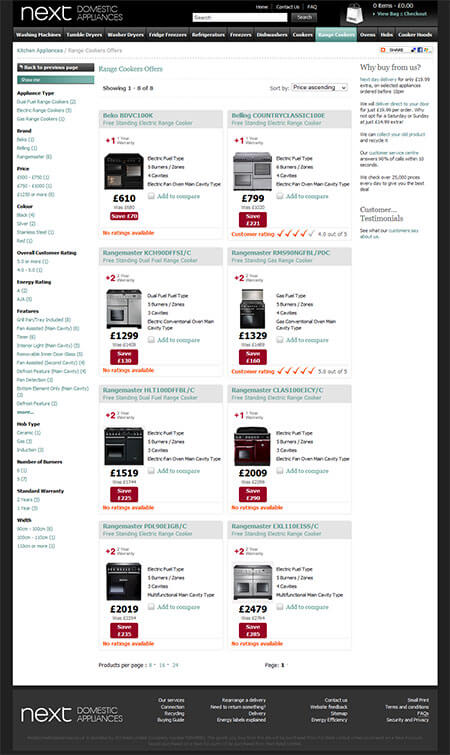Open Website feedback footer link
450x755 pixels.
pyautogui.click(x=329, y=707)
